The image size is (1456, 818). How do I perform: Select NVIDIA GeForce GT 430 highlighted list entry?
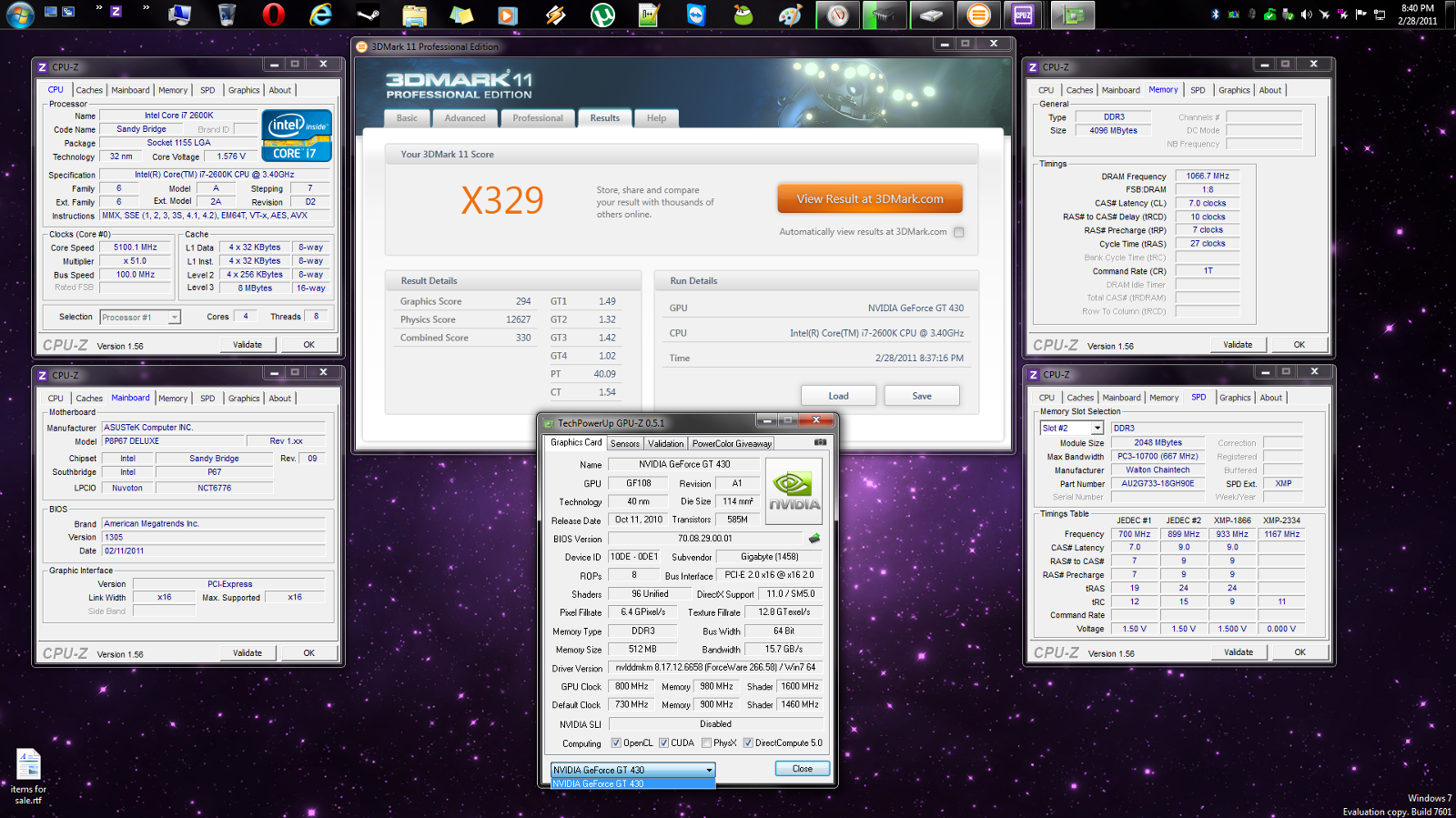click(632, 783)
